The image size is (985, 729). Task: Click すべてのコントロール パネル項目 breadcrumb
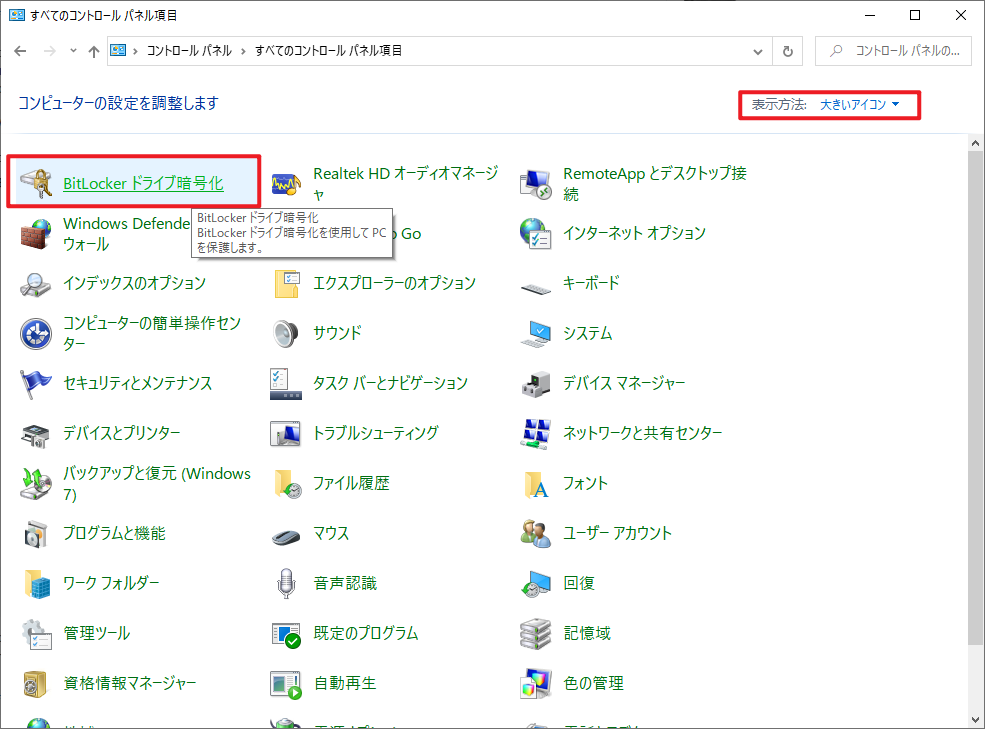328,51
